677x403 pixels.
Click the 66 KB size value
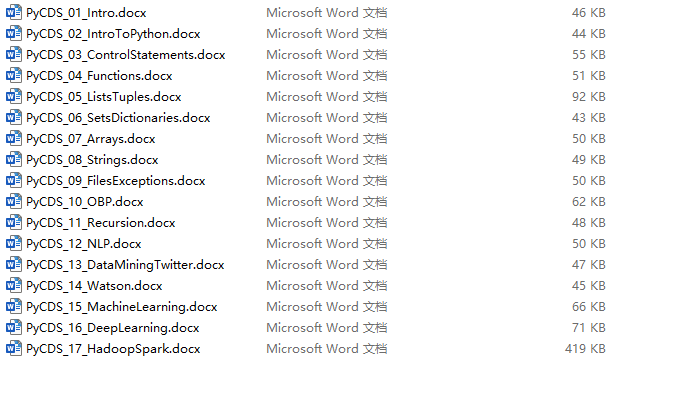click(588, 307)
